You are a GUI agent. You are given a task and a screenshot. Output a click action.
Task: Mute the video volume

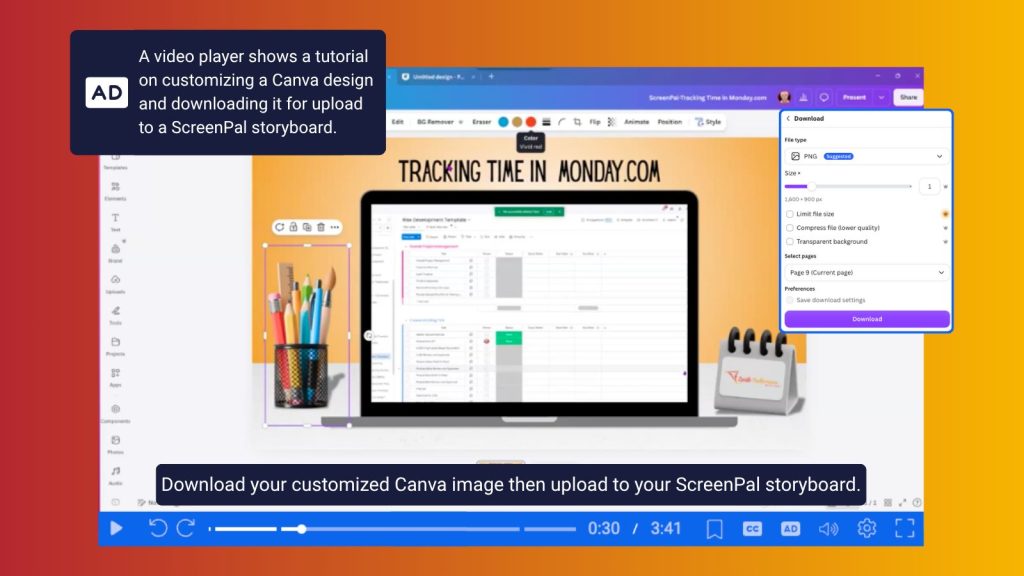[828, 528]
